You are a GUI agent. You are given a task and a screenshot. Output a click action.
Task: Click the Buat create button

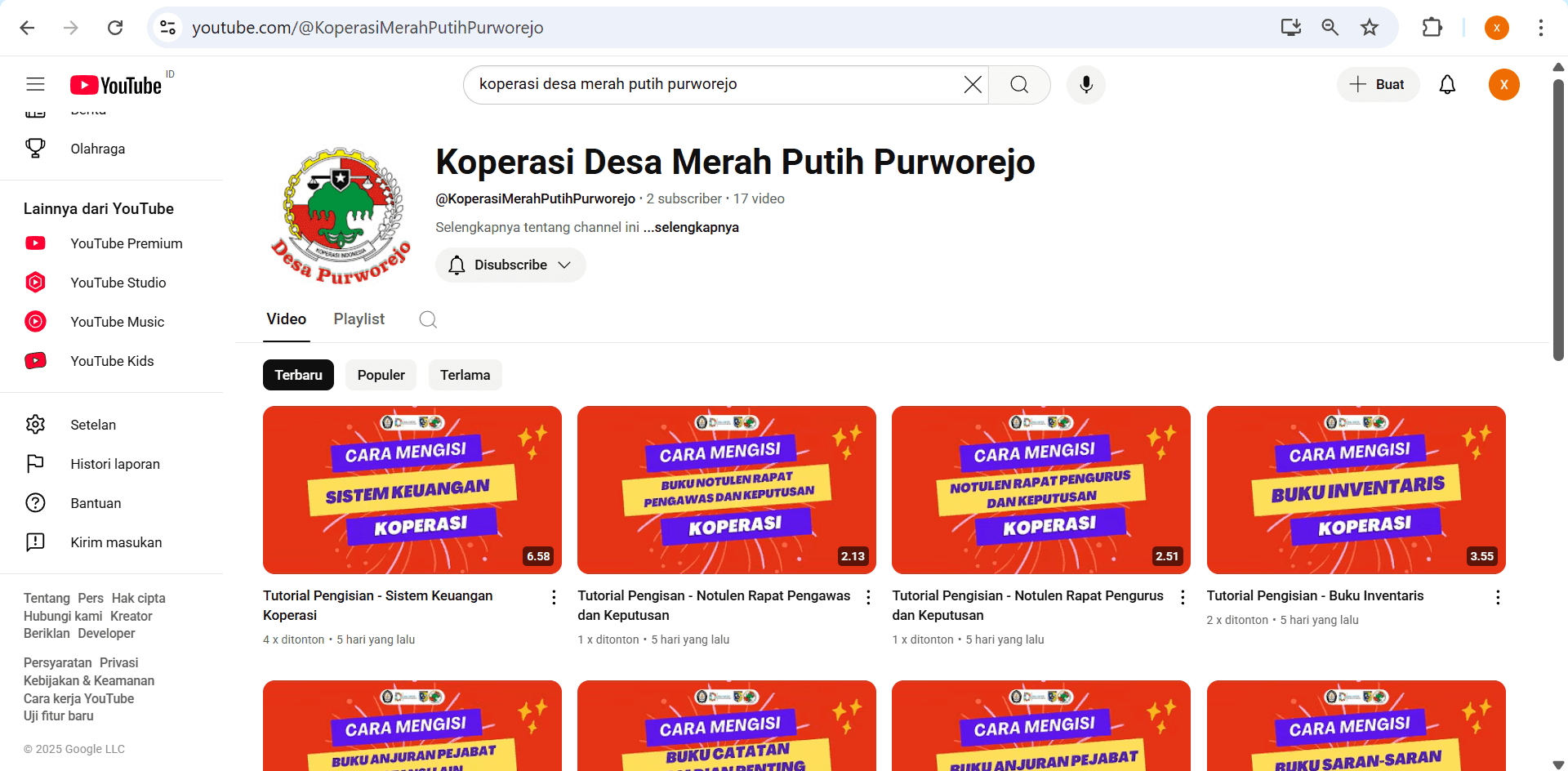pos(1378,84)
